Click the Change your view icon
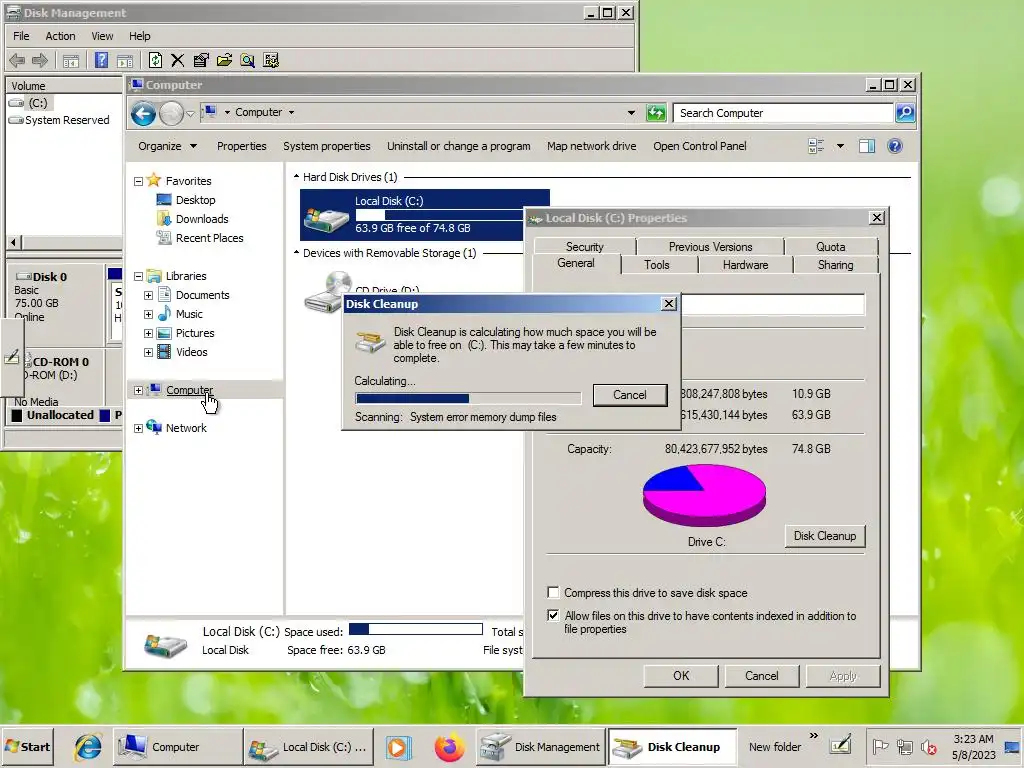 coord(816,146)
